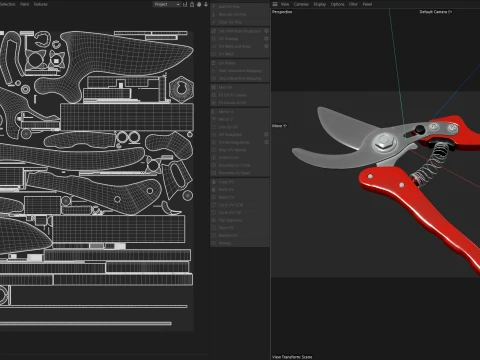This screenshot has height=360, width=480.
Task: Open Set UVW from Projection settings gear
Action: tap(266, 31)
